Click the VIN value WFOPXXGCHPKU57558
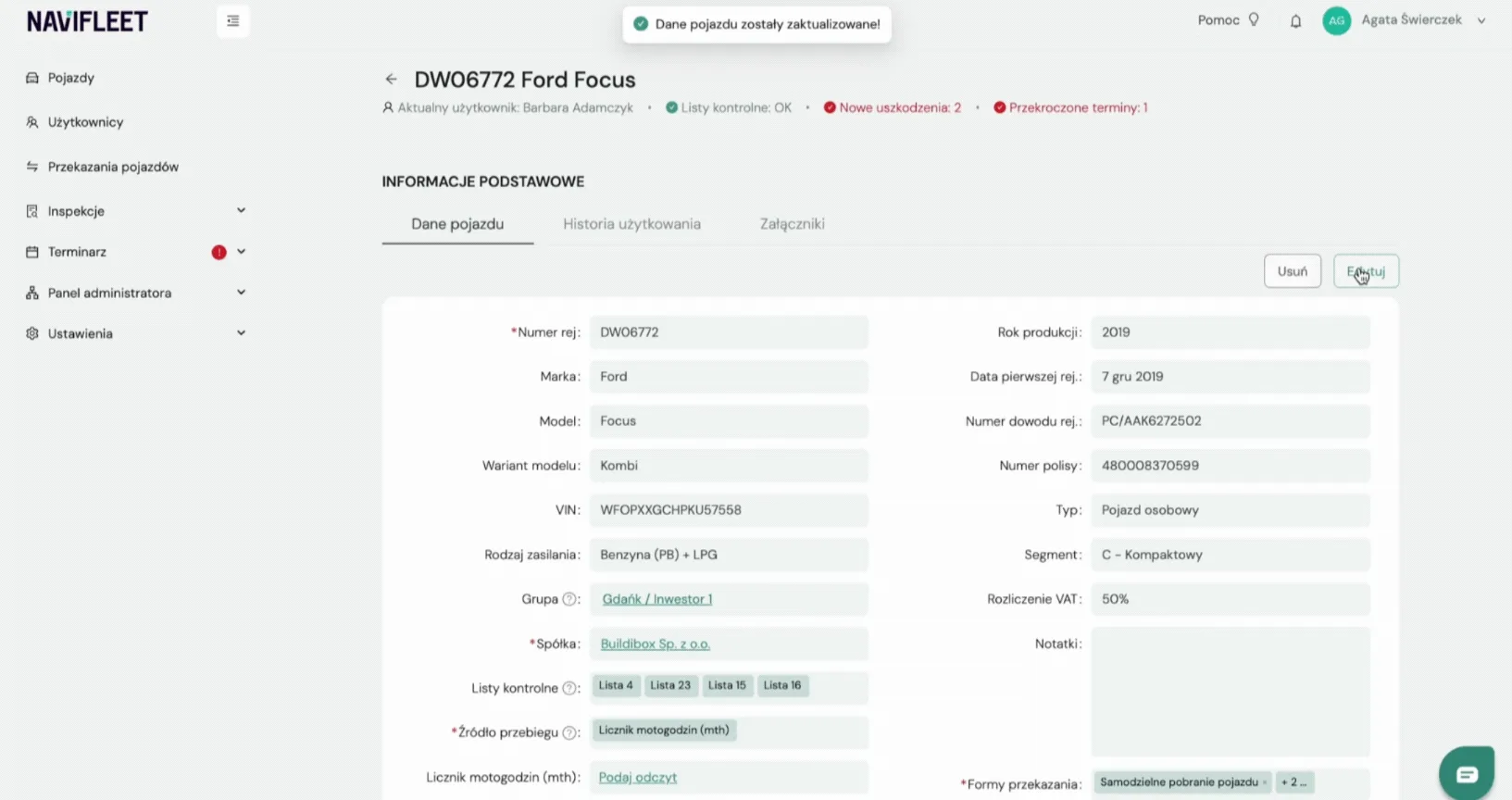This screenshot has width=1512, height=800. click(x=670, y=510)
